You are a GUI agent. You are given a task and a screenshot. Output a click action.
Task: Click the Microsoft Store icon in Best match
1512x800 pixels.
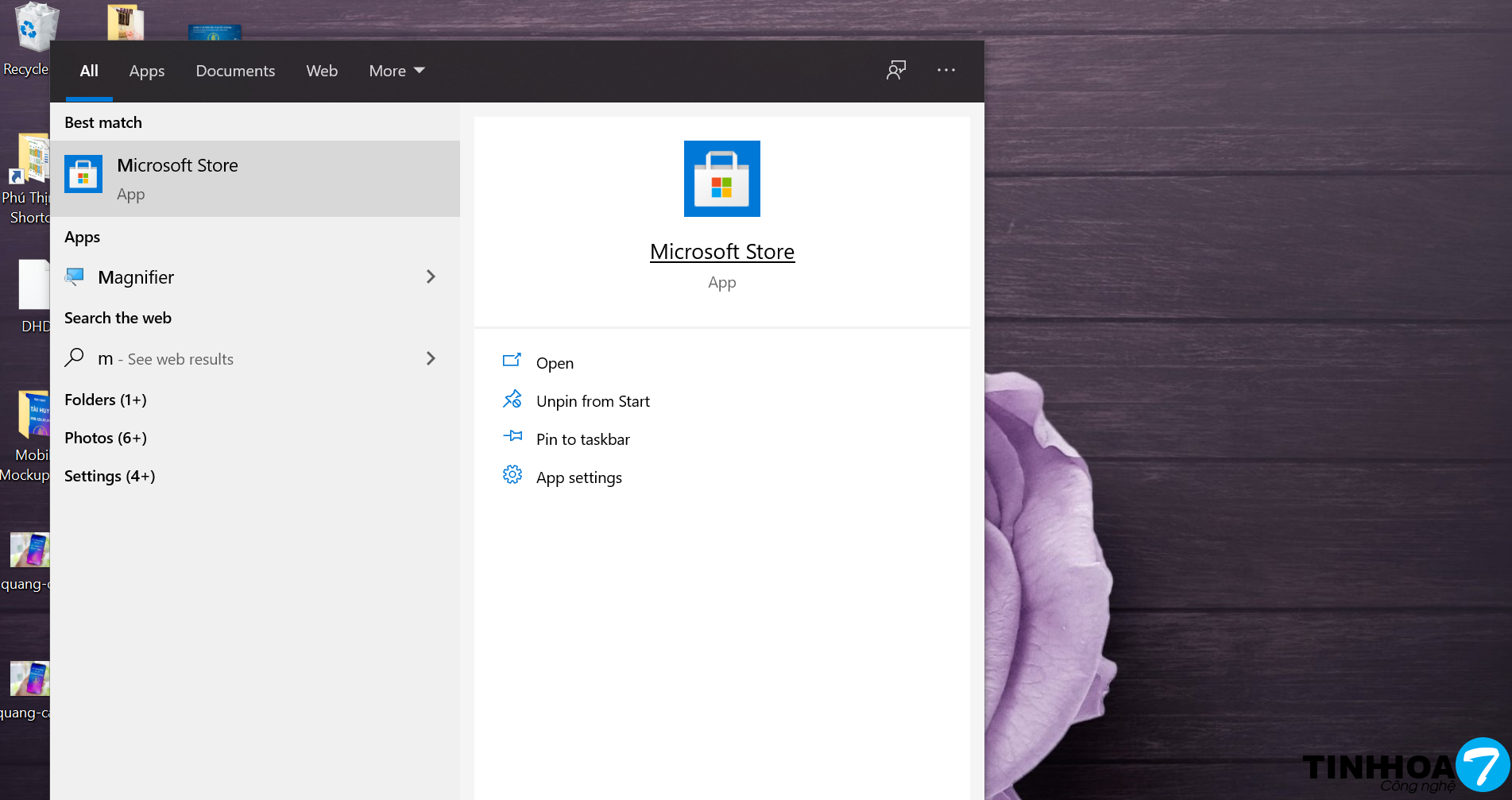(83, 175)
